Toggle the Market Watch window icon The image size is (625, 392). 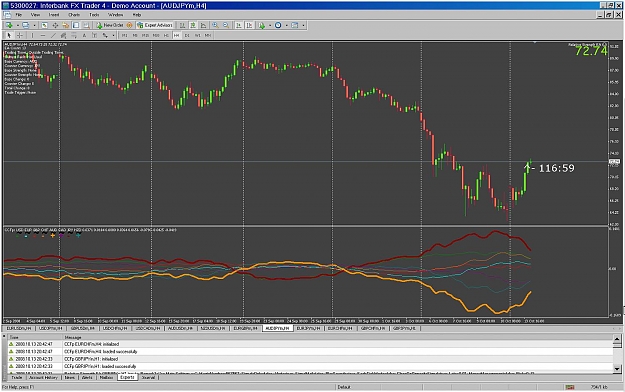click(44, 25)
